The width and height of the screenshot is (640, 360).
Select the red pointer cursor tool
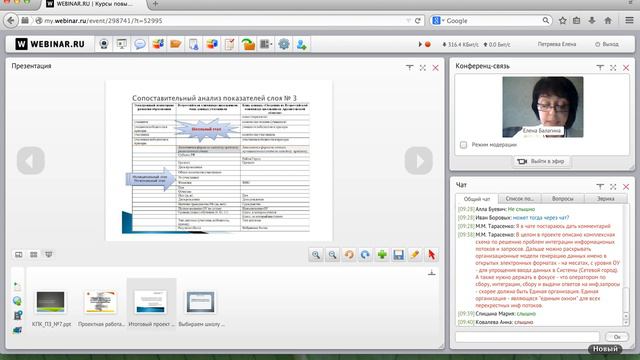431,255
